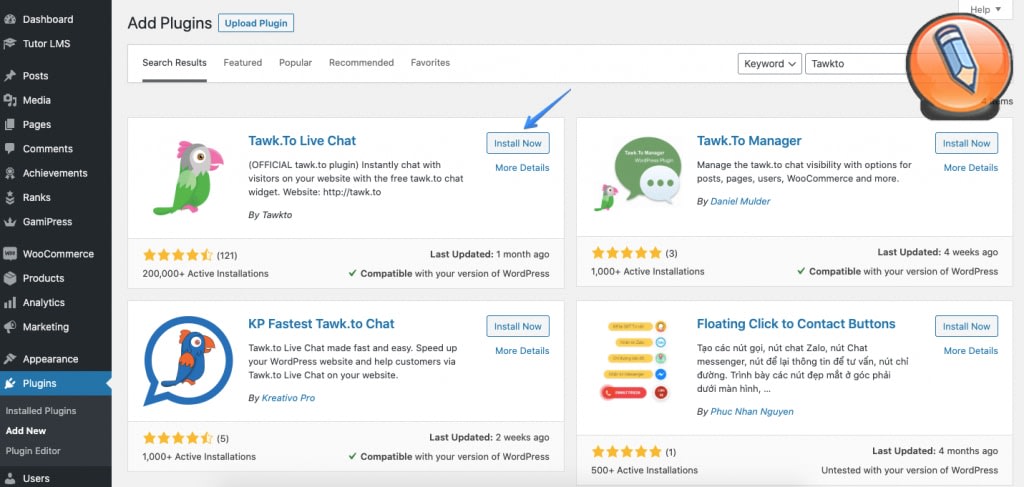The image size is (1024, 487).
Task: Switch to the Popular tab
Action: 295,63
